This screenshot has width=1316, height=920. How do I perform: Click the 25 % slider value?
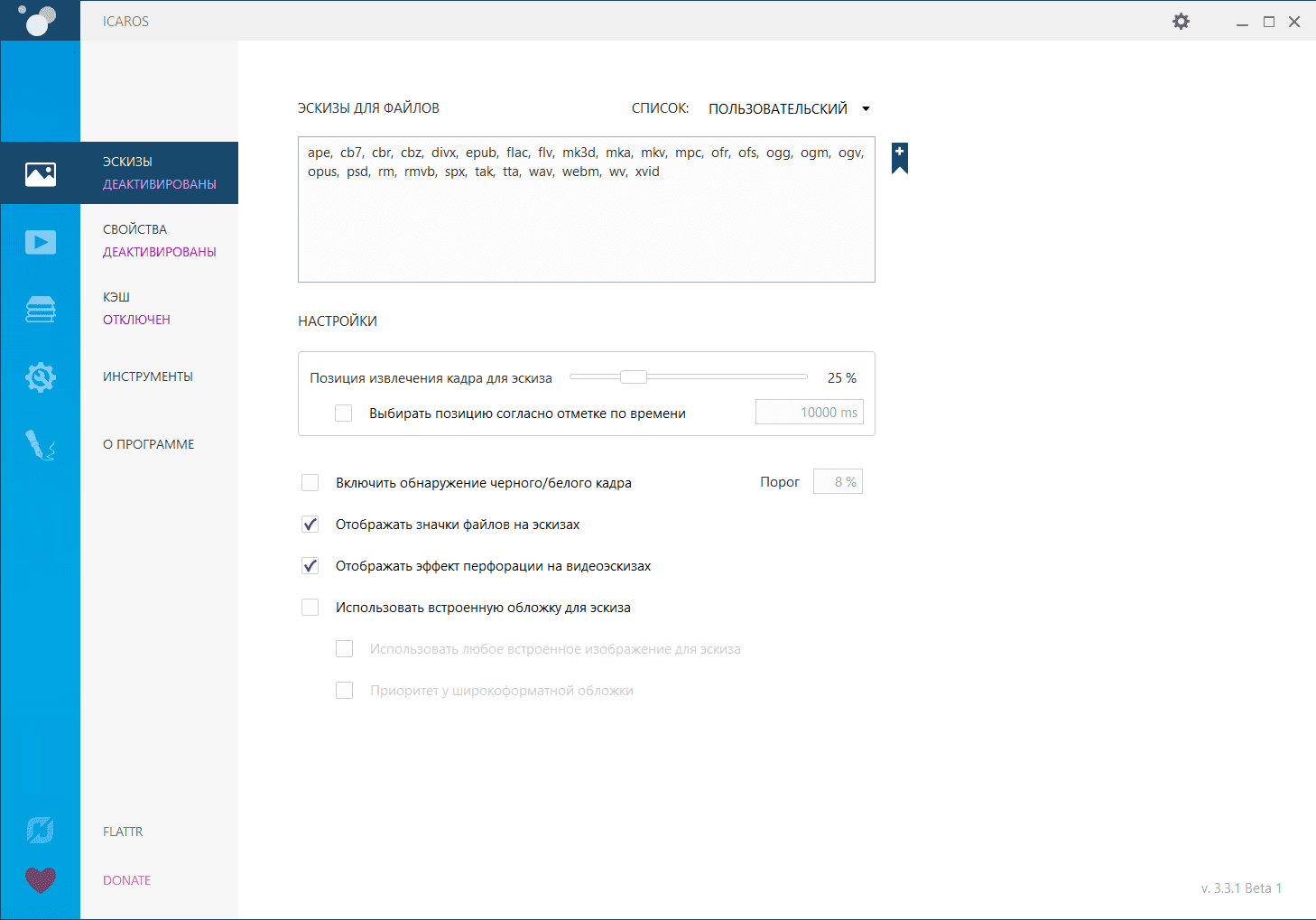coord(842,377)
